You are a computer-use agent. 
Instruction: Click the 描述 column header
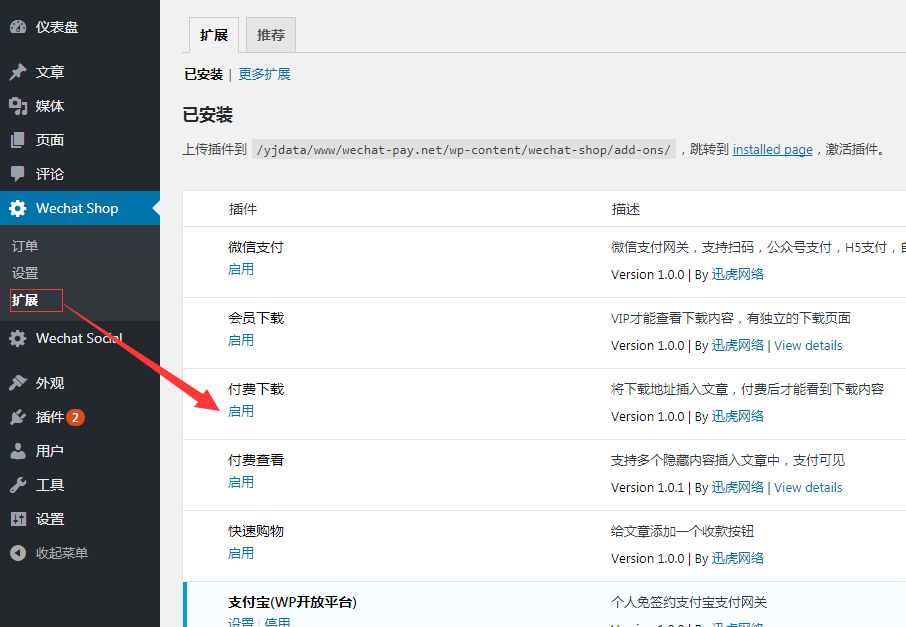626,209
